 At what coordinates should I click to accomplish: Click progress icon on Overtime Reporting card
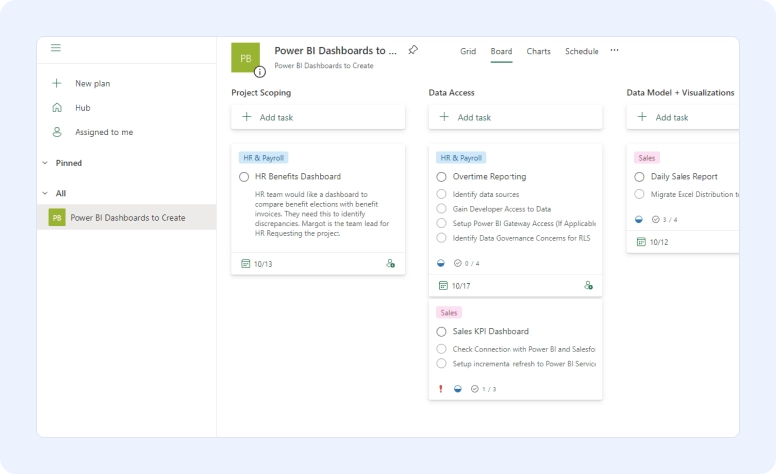click(441, 263)
